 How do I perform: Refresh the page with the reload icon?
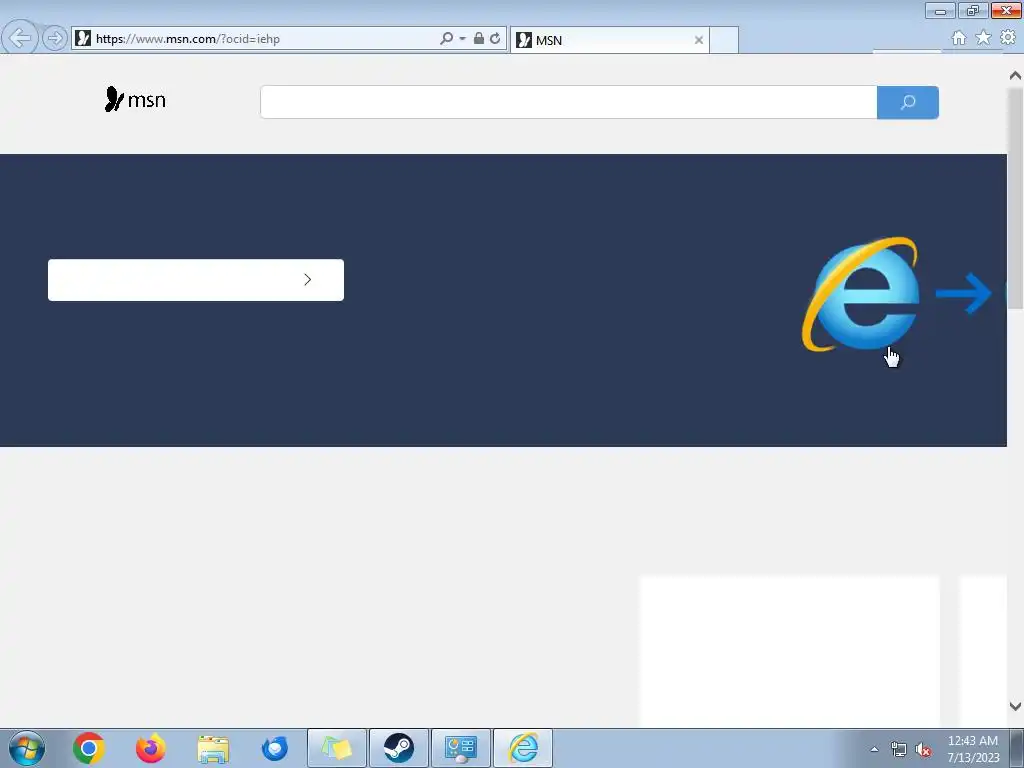click(x=495, y=39)
